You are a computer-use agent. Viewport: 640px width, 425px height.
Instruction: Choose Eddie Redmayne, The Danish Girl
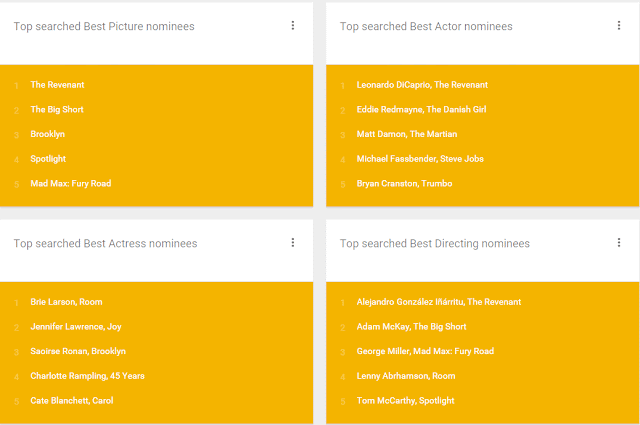[x=421, y=109]
